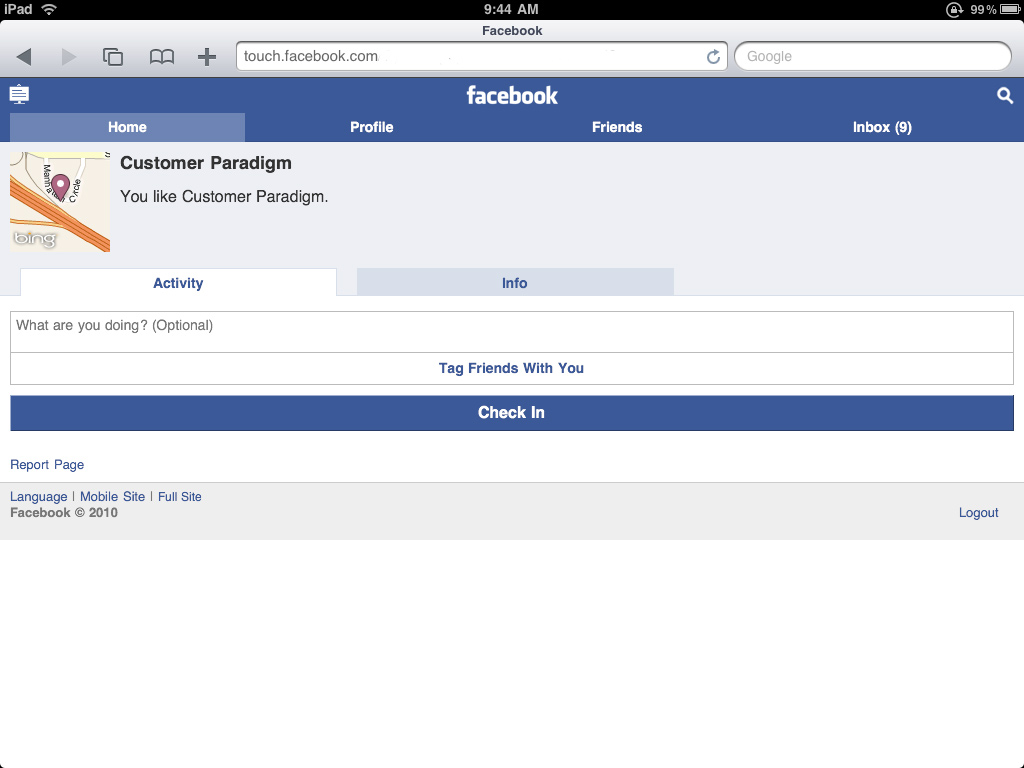
Task: Tap the rotation lock status icon
Action: pyautogui.click(x=954, y=9)
